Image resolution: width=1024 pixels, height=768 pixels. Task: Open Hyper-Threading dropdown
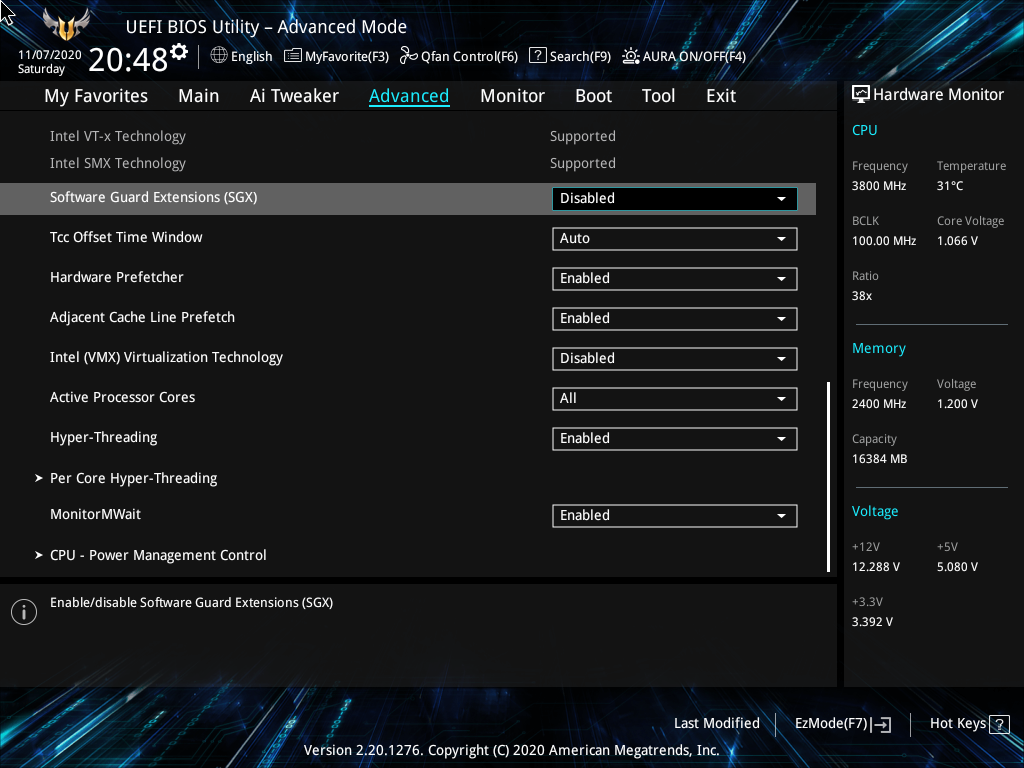(x=675, y=438)
